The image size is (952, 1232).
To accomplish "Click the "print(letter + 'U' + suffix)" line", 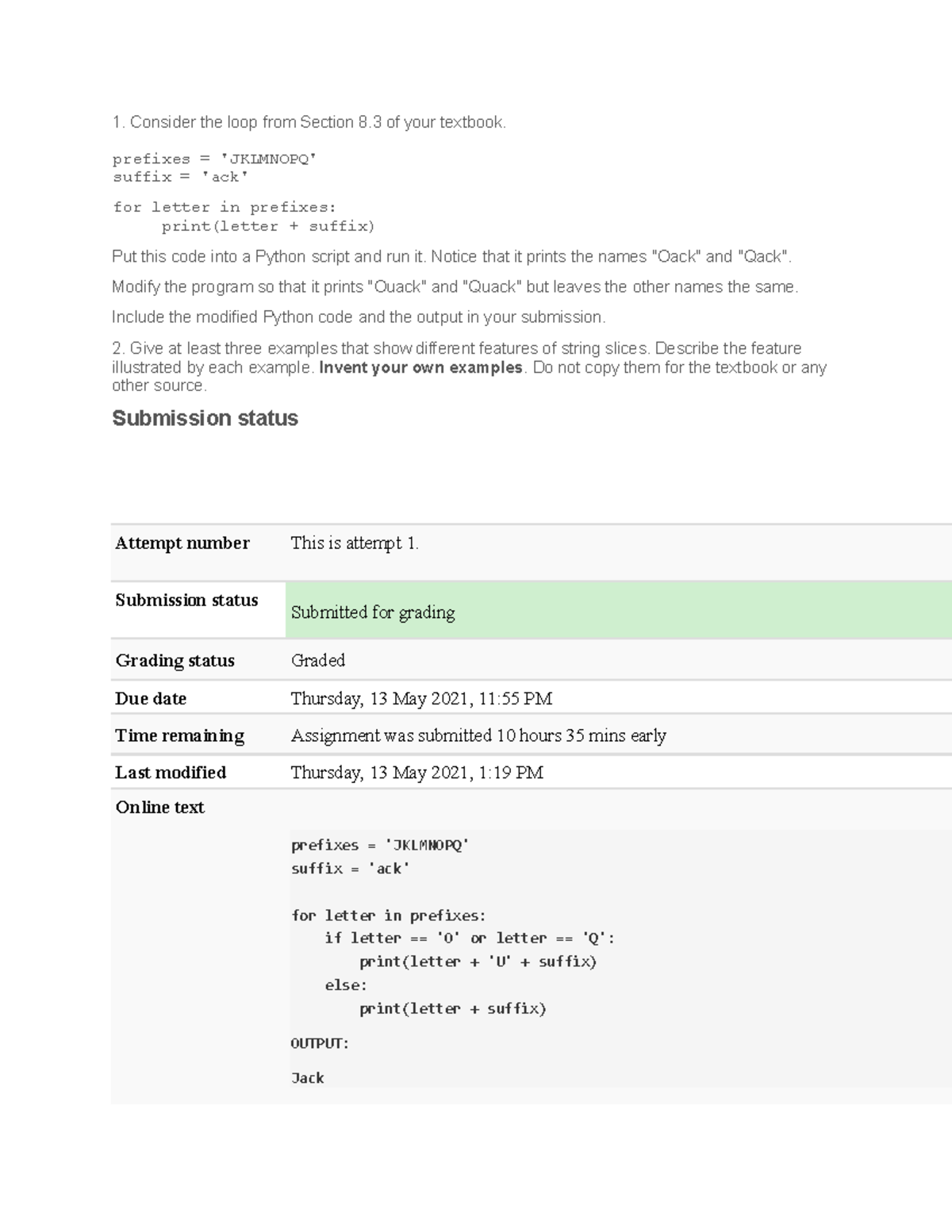I will [x=478, y=961].
